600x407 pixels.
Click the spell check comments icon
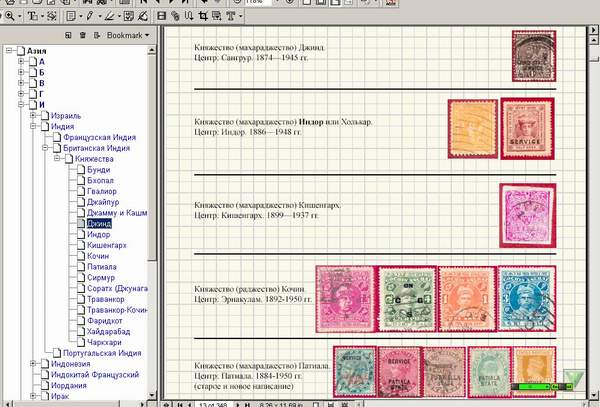(x=129, y=16)
